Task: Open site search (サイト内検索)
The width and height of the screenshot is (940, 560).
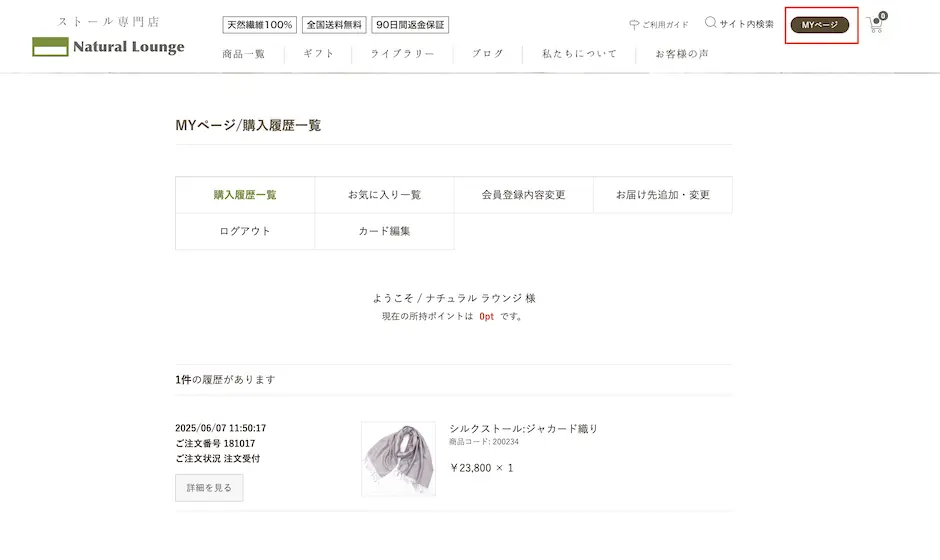Action: [x=739, y=23]
